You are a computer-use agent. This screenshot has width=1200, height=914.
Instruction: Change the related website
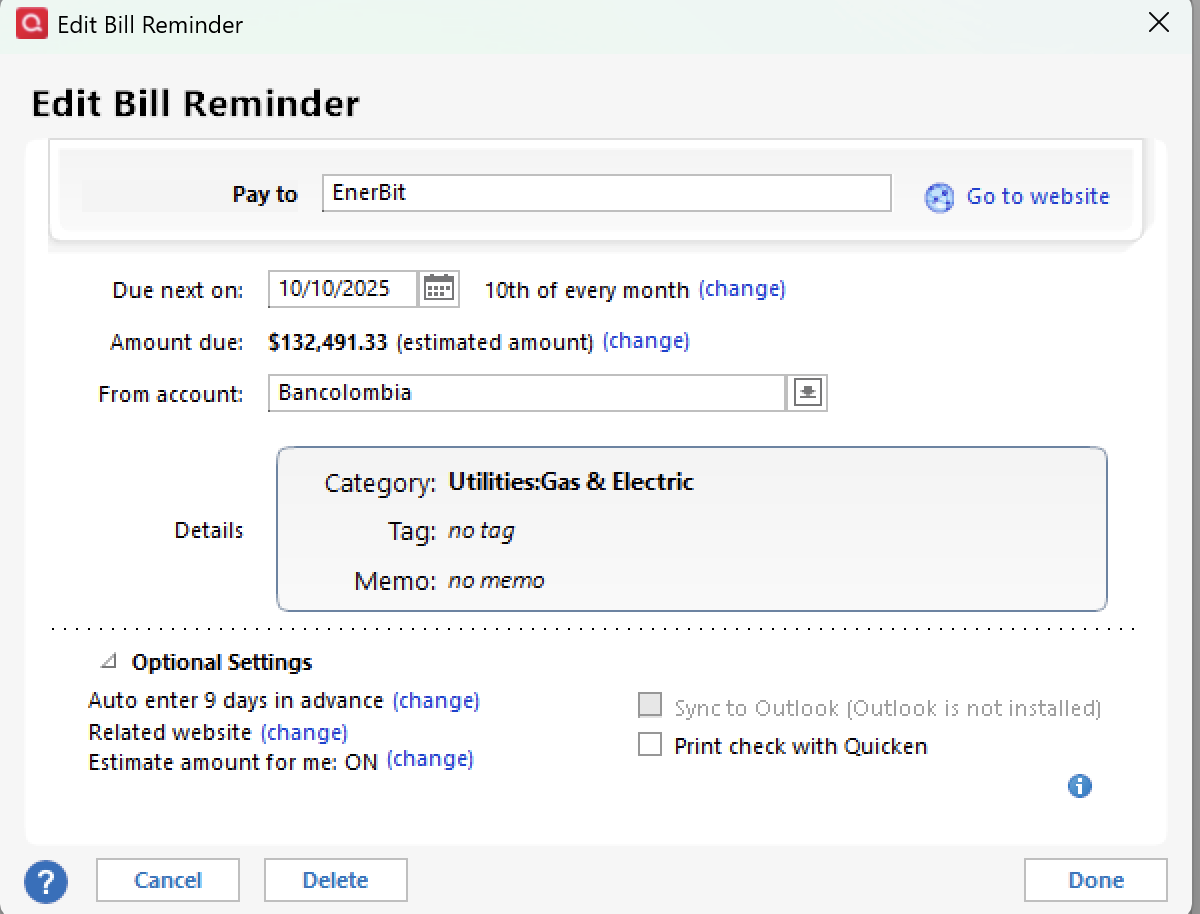(304, 732)
